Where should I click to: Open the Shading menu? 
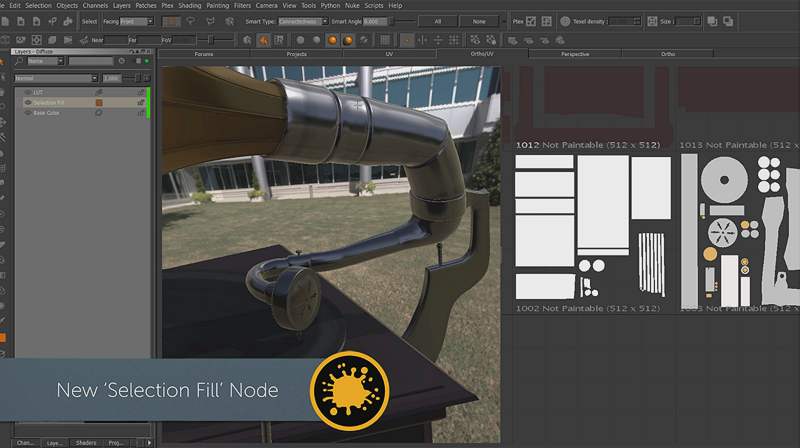[x=189, y=5]
